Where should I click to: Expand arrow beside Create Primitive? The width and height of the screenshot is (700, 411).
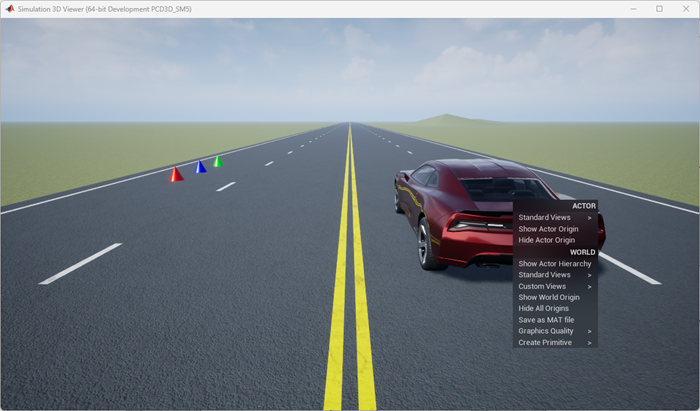click(x=589, y=343)
